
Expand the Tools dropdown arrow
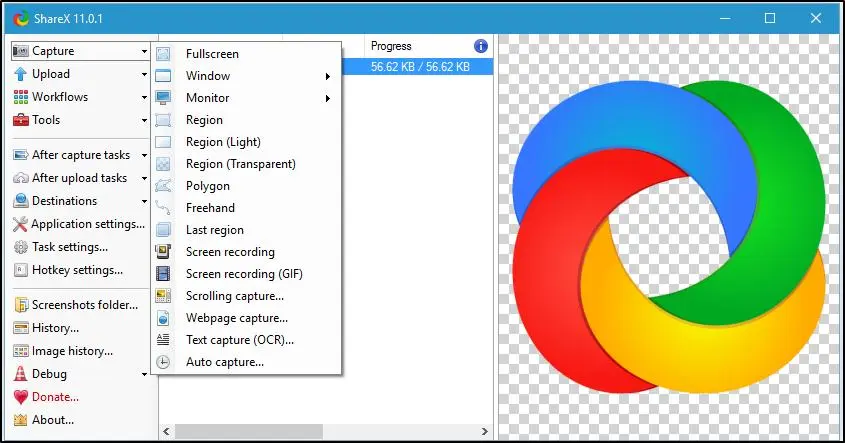[144, 120]
